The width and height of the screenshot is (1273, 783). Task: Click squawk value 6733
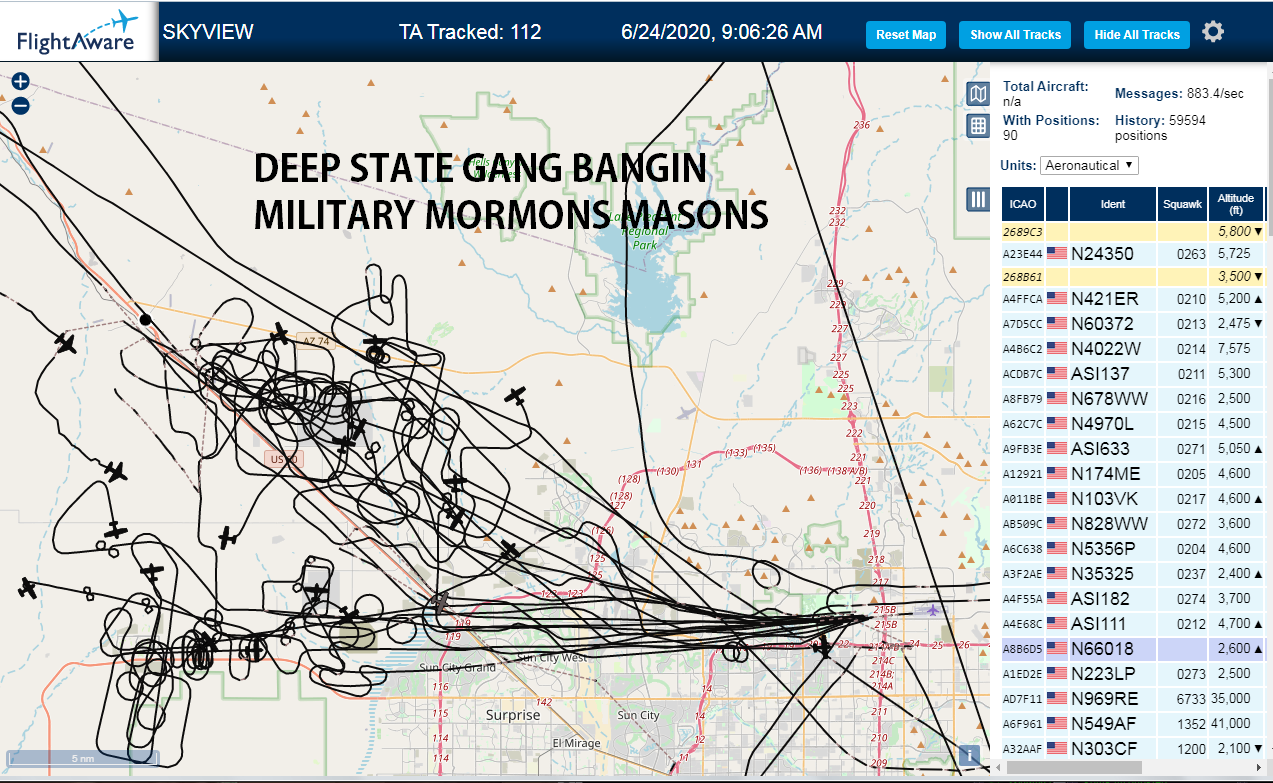(1191, 698)
